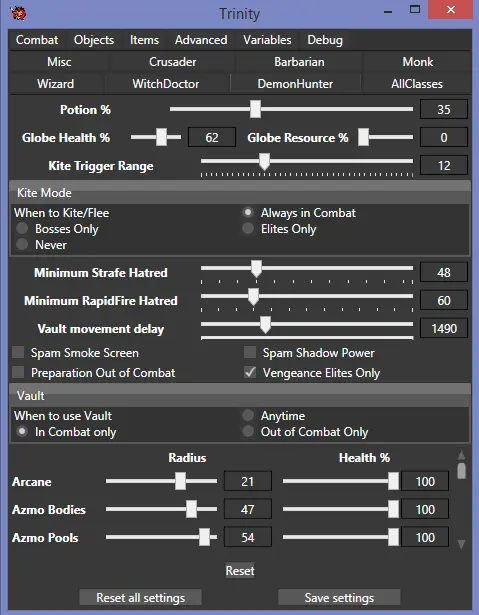479x615 pixels.
Task: Minimize the Trinity window
Action: click(388, 12)
